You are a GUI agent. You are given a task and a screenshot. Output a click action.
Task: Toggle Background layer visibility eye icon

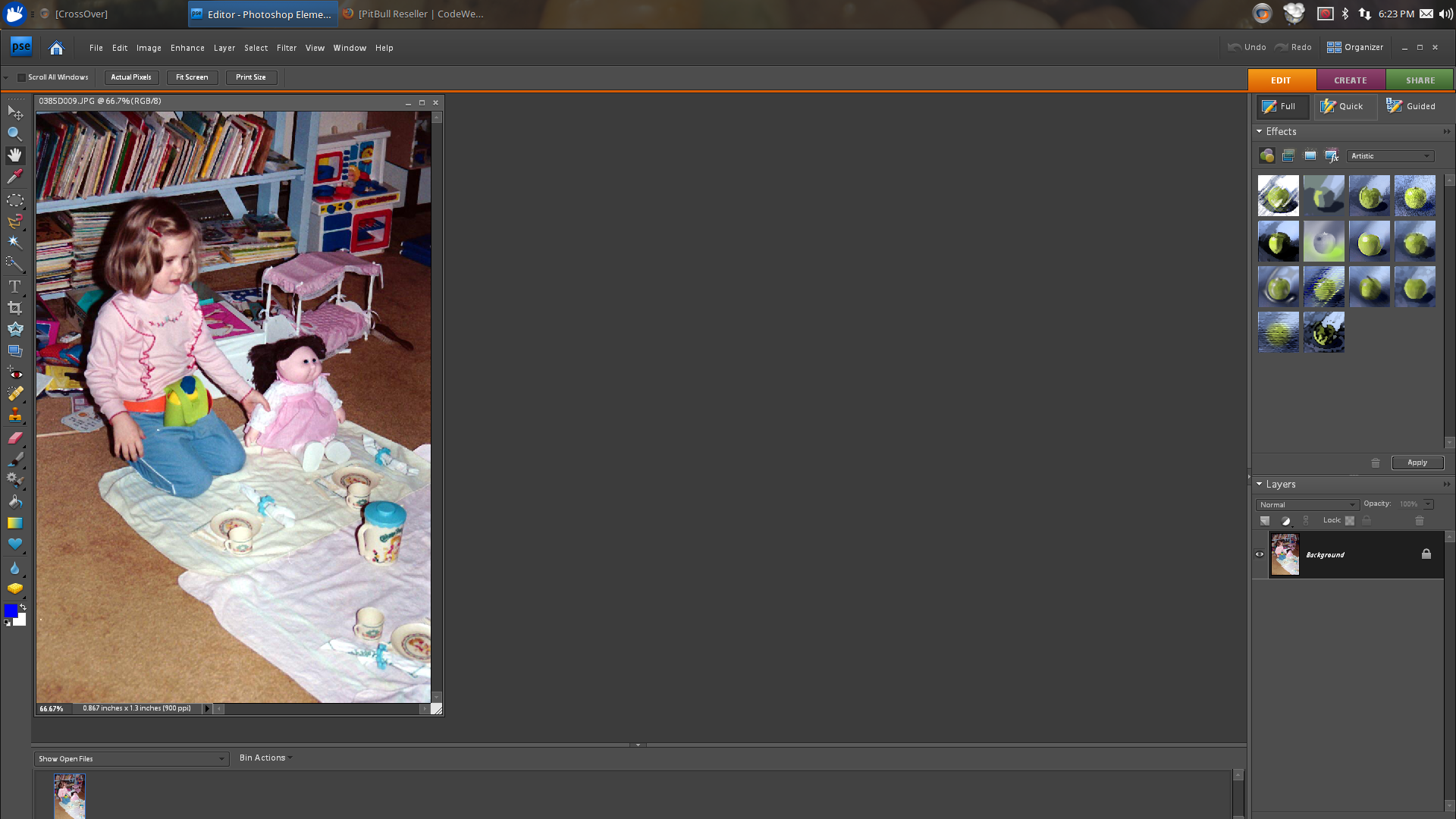pyautogui.click(x=1261, y=555)
